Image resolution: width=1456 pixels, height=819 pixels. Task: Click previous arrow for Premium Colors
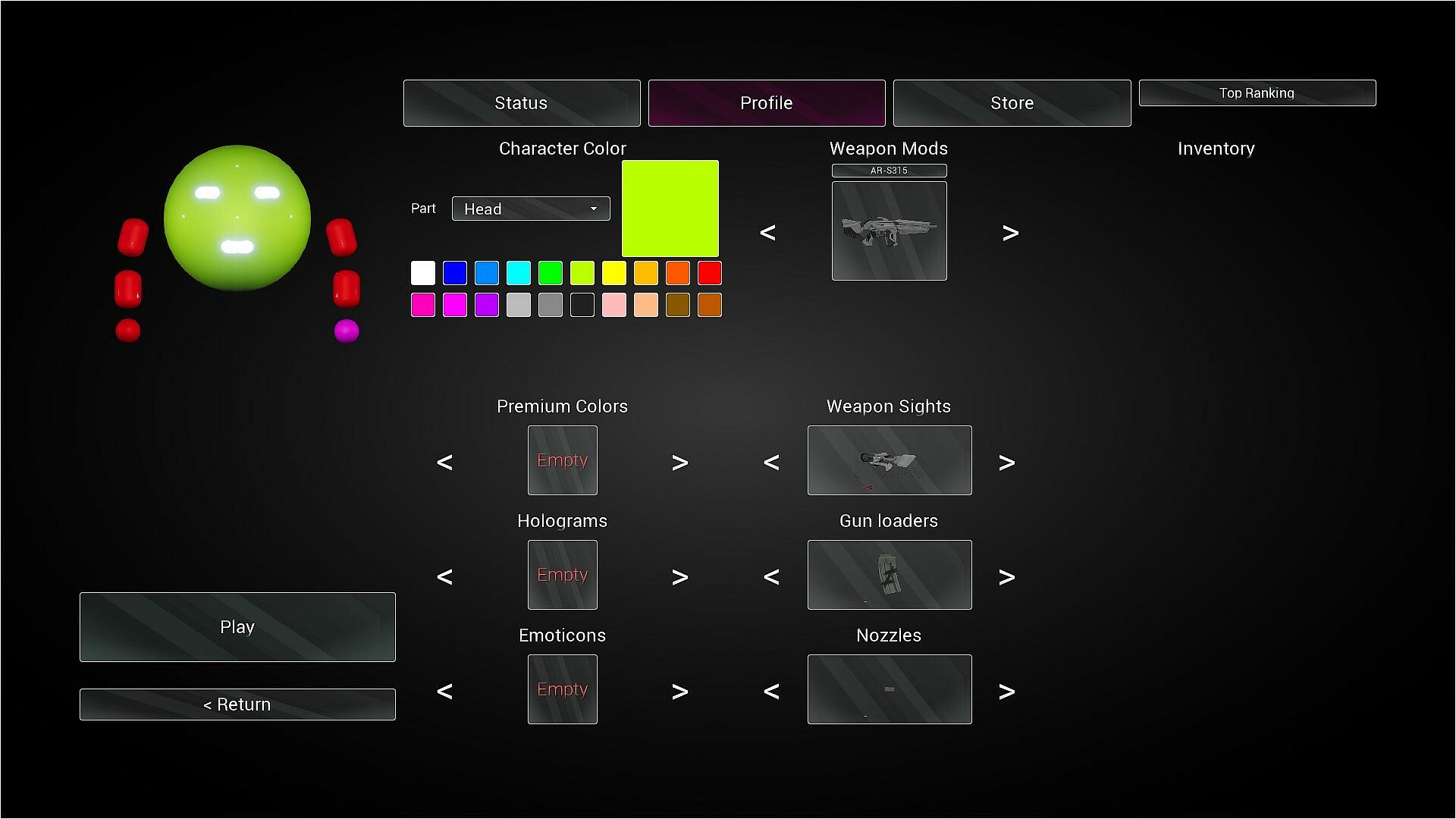[445, 463]
